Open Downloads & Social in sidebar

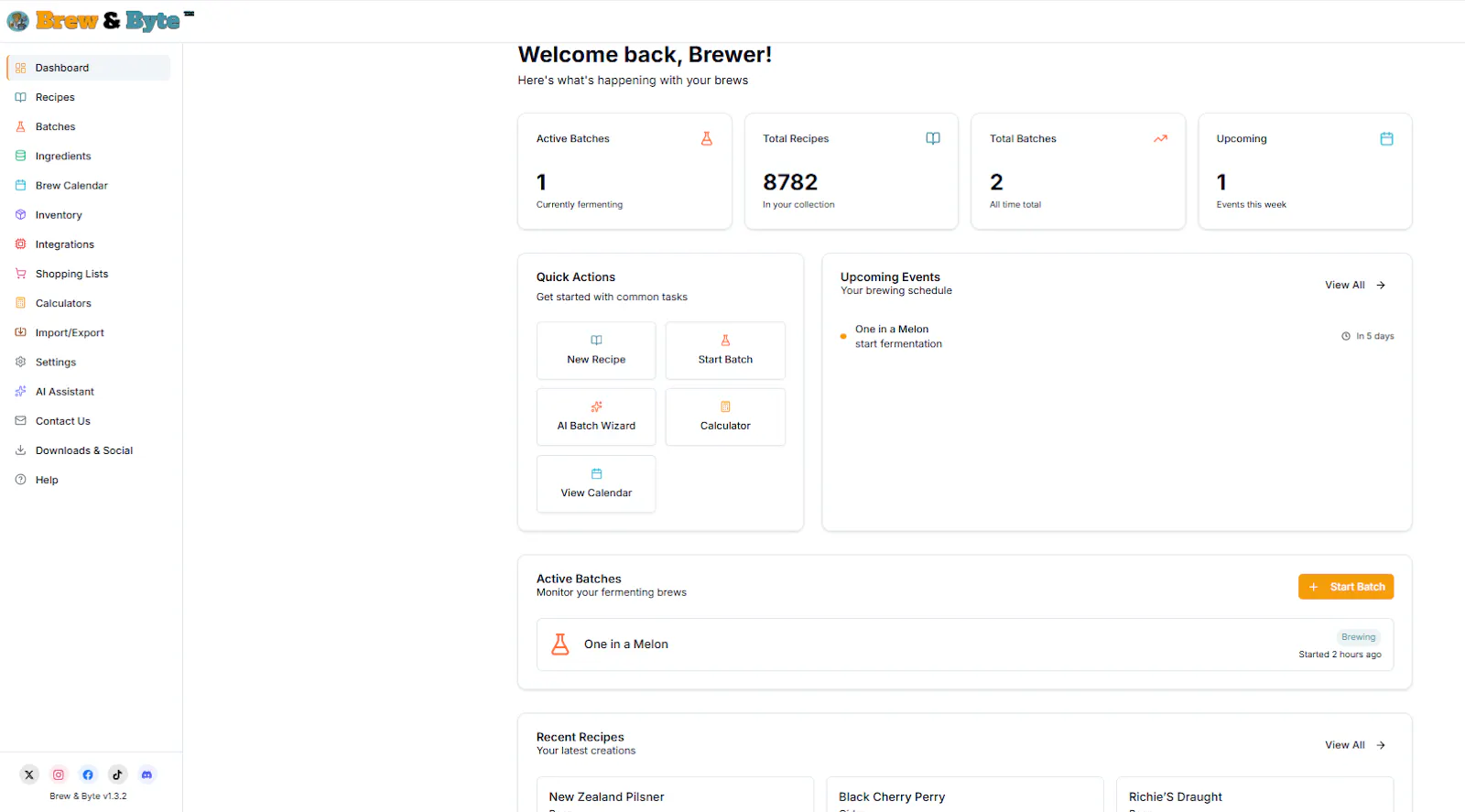coord(89,450)
